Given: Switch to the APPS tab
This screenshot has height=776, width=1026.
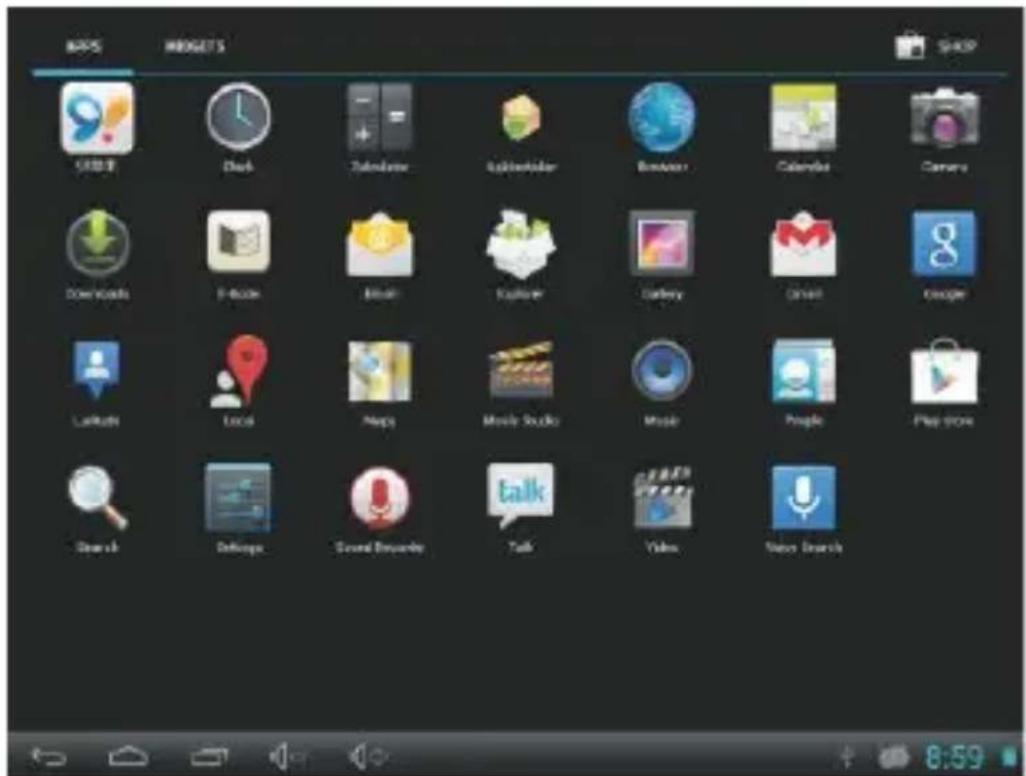Looking at the screenshot, I should tap(83, 46).
